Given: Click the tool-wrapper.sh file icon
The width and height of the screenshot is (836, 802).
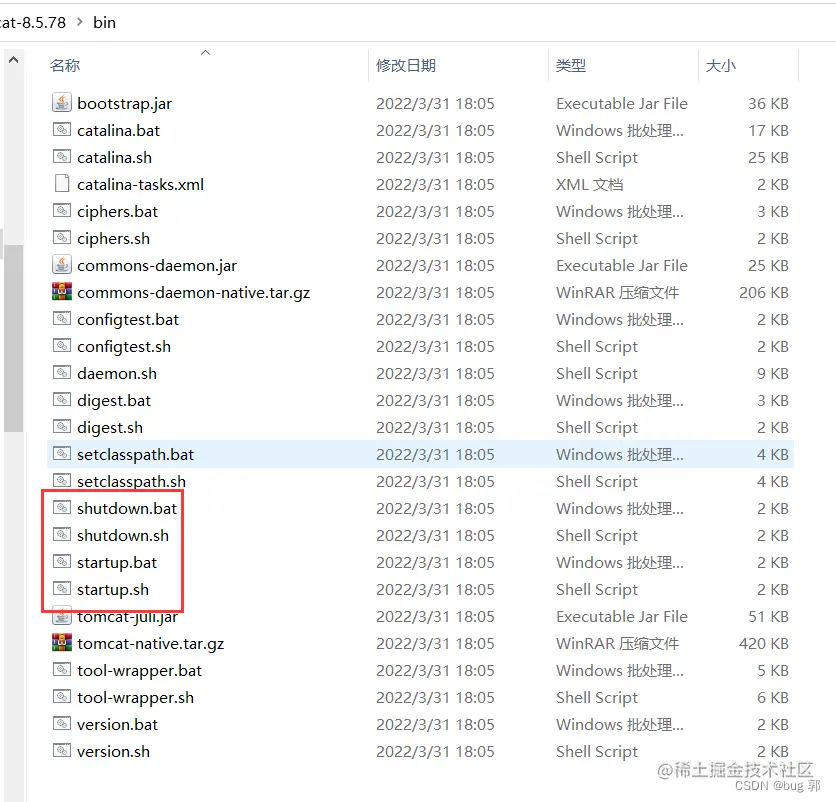Looking at the screenshot, I should (62, 697).
